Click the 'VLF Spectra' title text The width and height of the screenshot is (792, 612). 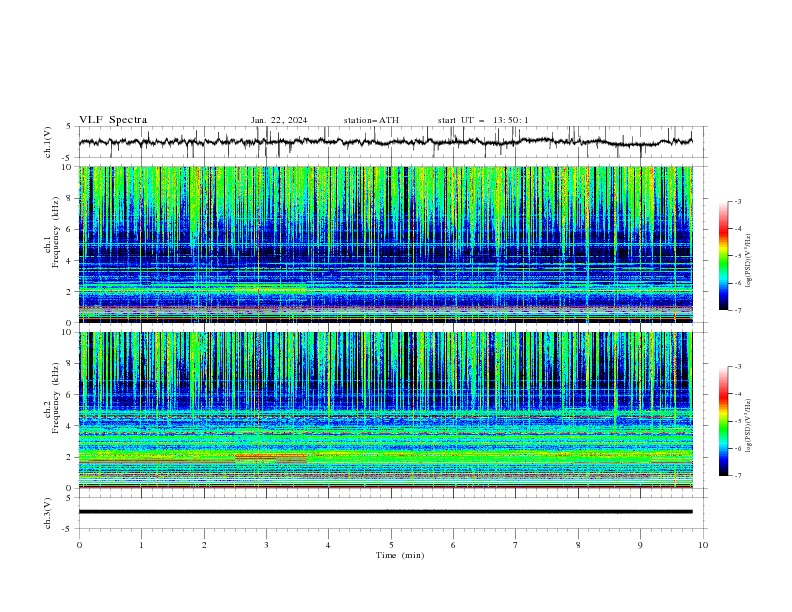point(113,120)
